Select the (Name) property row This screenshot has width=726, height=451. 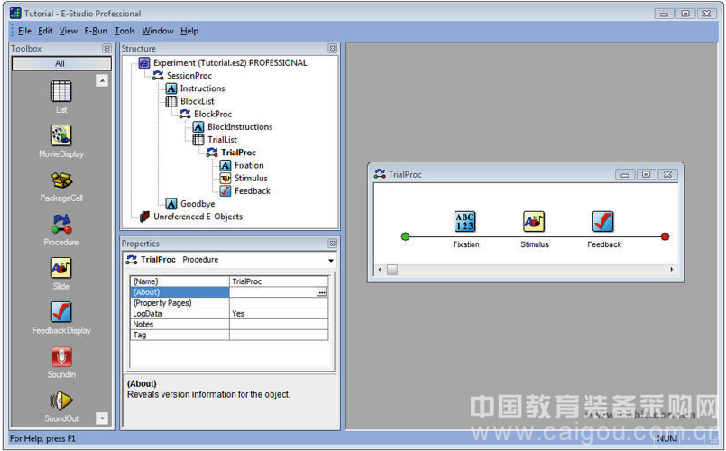click(x=230, y=281)
